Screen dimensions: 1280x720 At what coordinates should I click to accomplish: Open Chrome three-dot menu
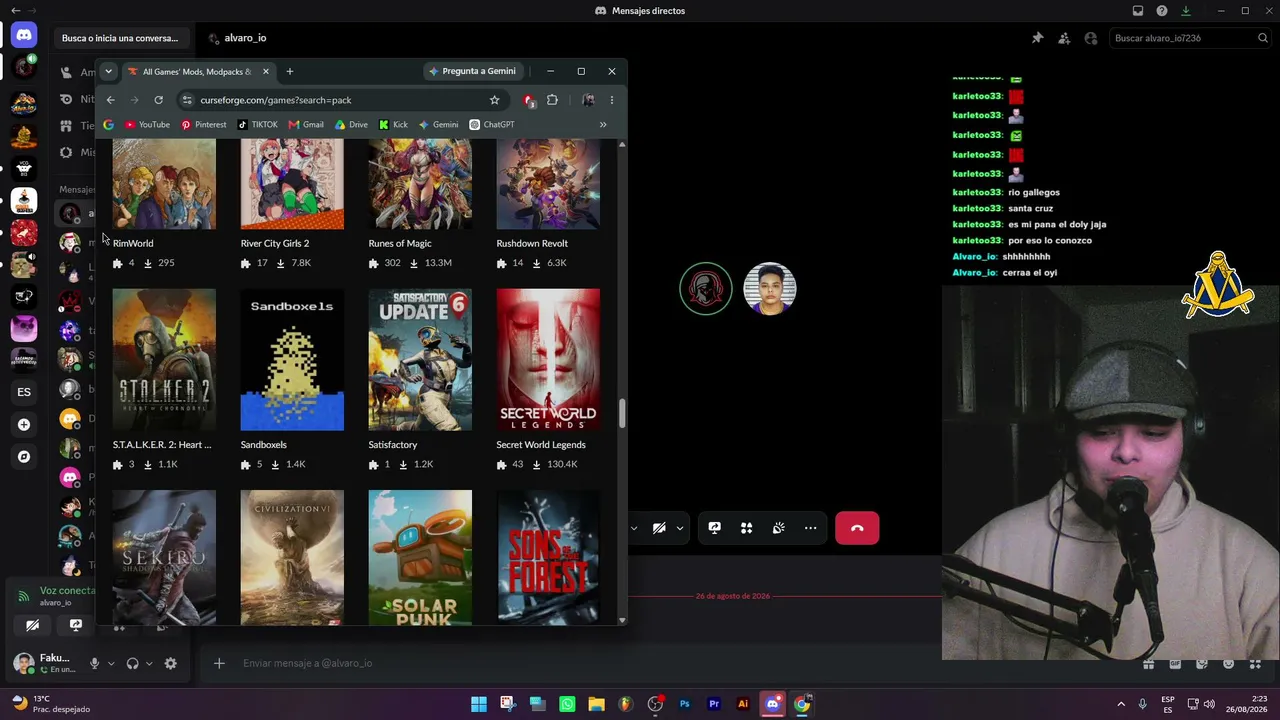612,100
